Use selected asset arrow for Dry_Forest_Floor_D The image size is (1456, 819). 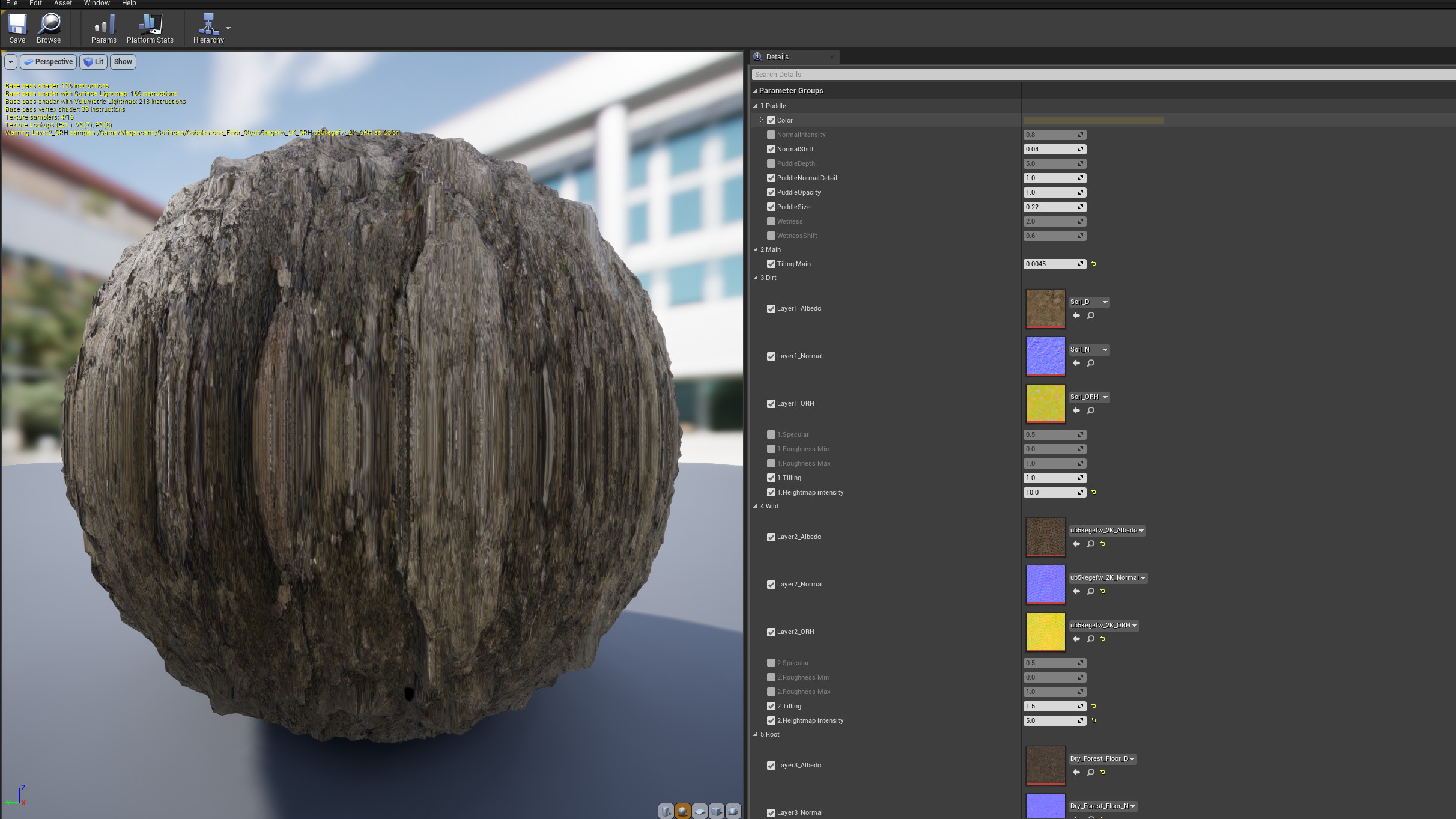(1076, 772)
